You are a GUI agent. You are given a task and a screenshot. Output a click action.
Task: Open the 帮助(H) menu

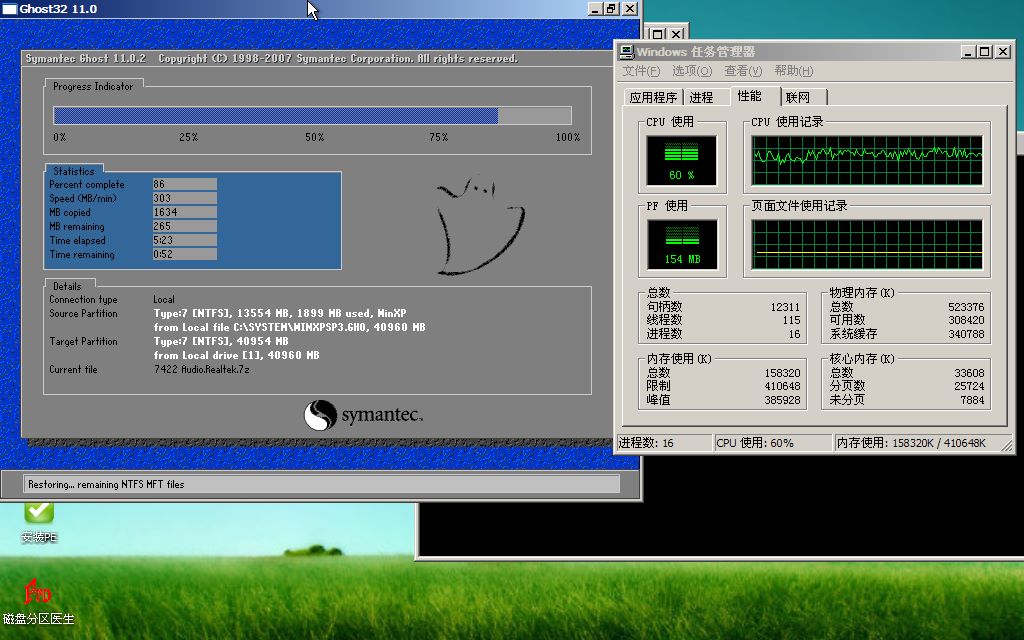click(x=793, y=71)
